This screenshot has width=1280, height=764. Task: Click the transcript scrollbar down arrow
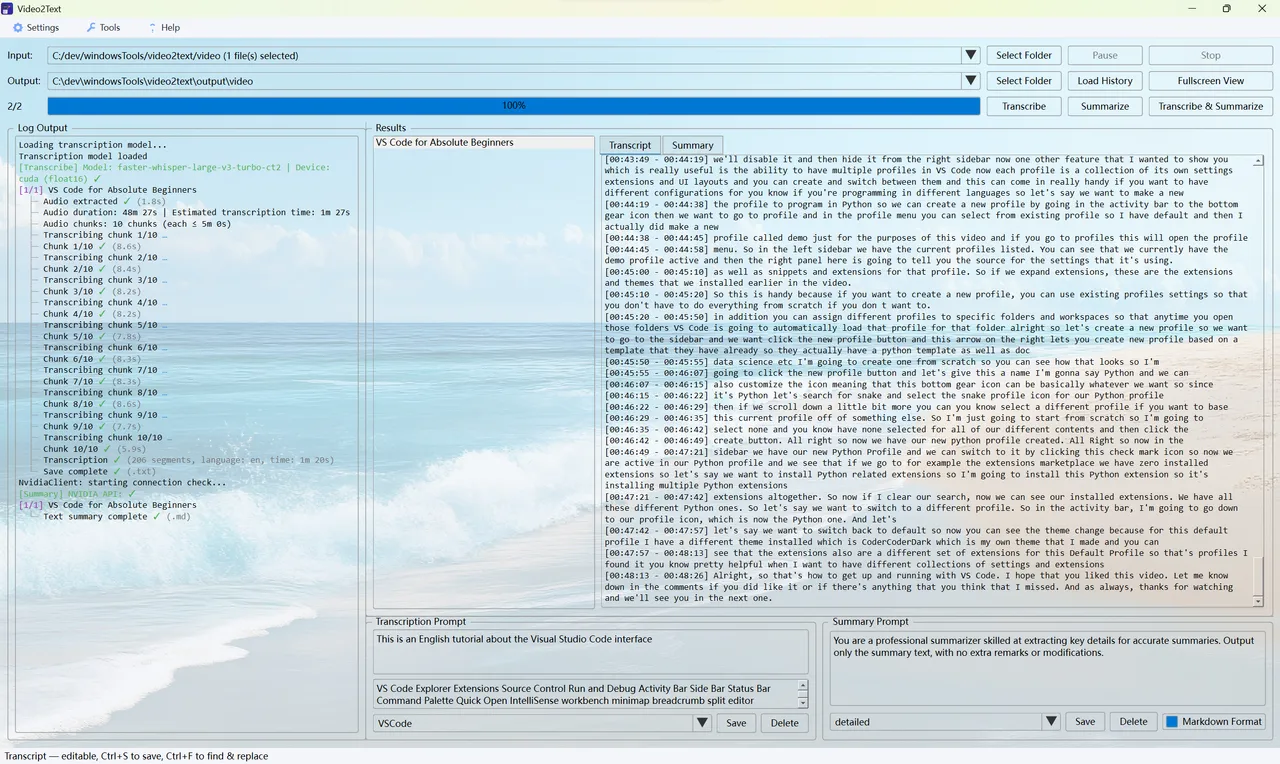(1258, 601)
